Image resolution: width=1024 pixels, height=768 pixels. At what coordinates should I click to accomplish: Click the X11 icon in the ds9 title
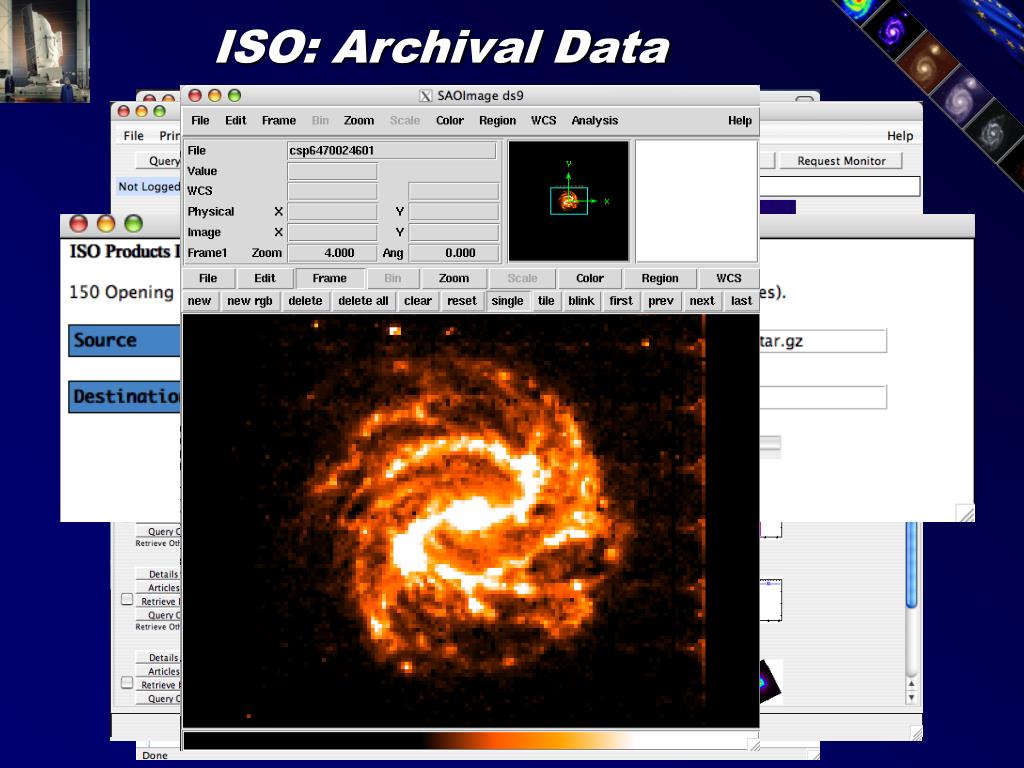pyautogui.click(x=425, y=96)
